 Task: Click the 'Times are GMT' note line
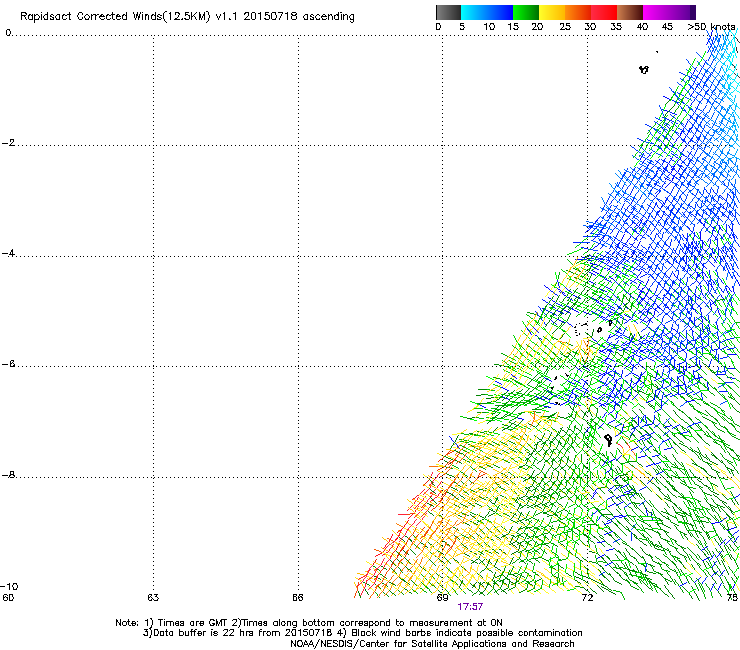(309, 623)
